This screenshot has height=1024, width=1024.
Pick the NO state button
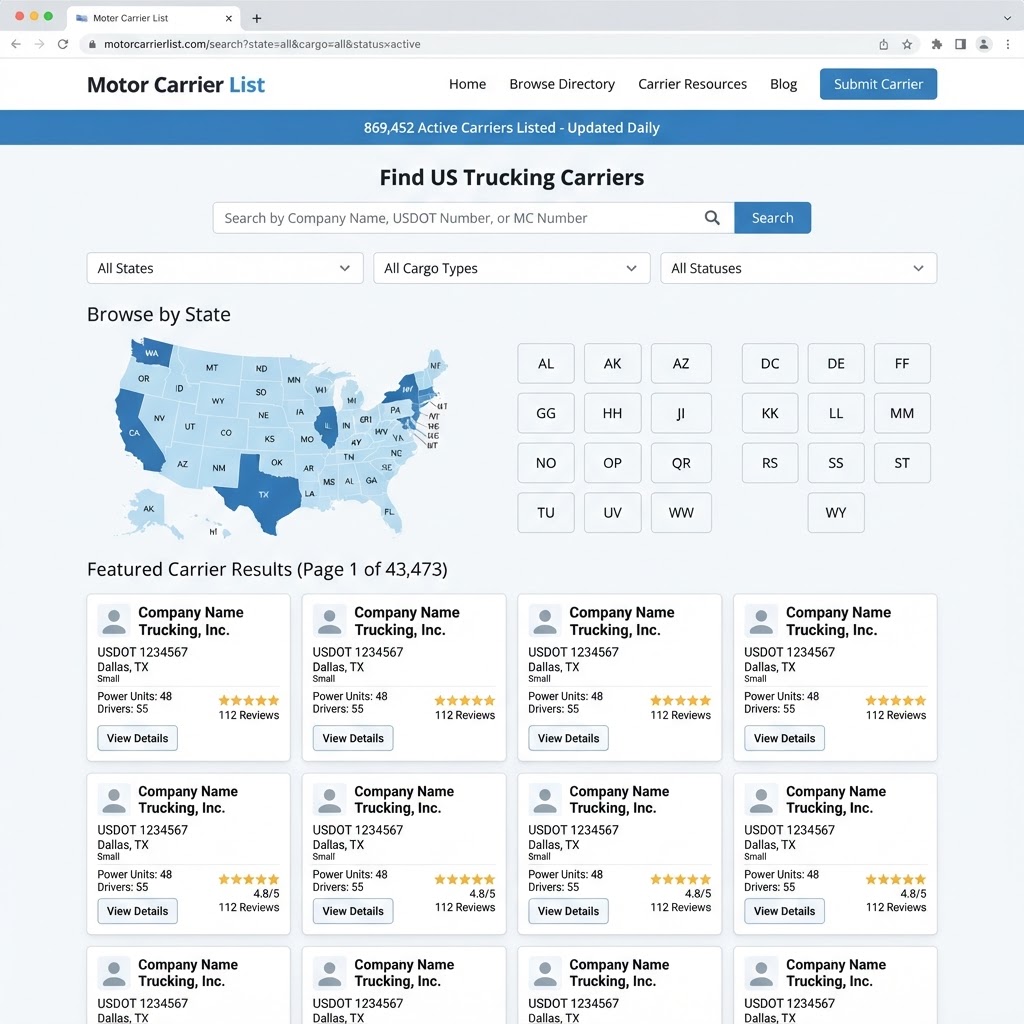pyautogui.click(x=546, y=463)
